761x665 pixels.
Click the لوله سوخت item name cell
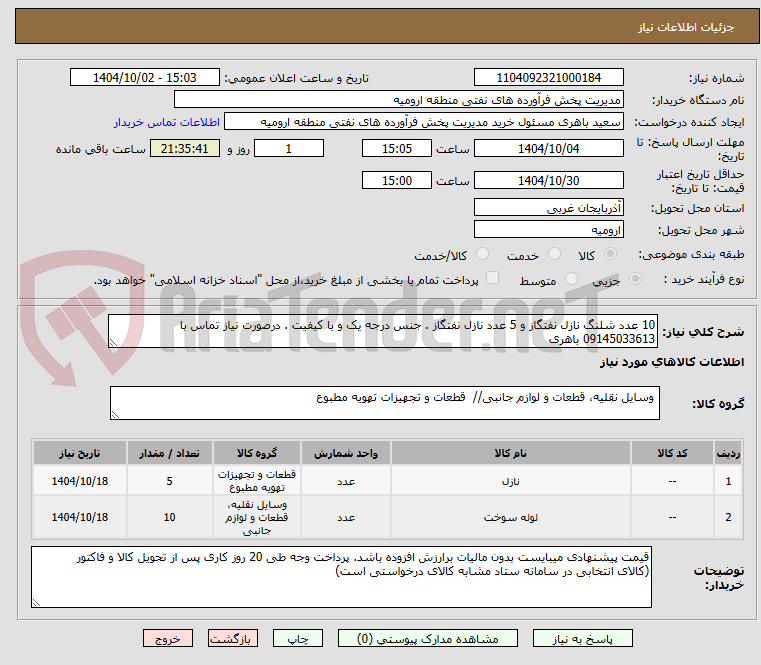[x=511, y=517]
